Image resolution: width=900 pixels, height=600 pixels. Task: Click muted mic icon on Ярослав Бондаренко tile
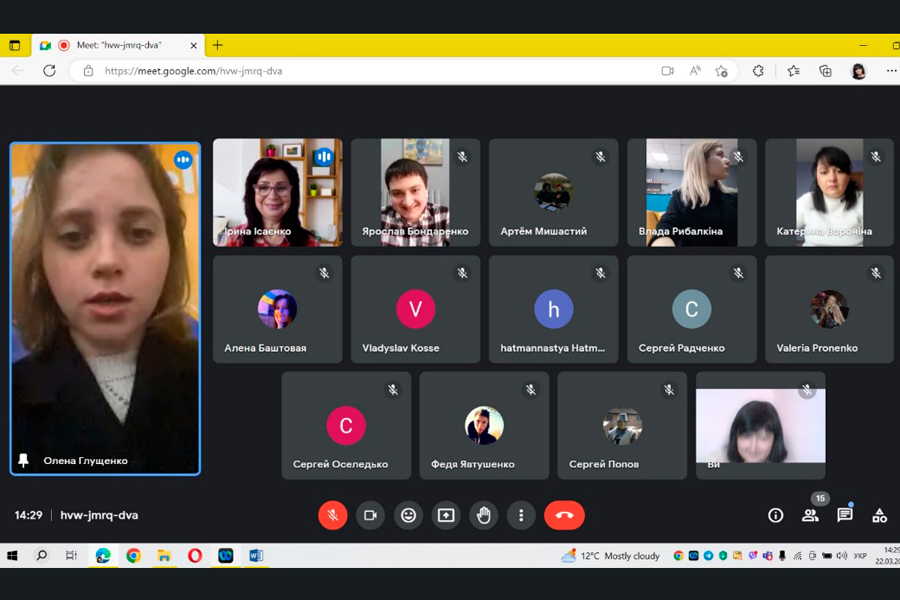(x=462, y=156)
